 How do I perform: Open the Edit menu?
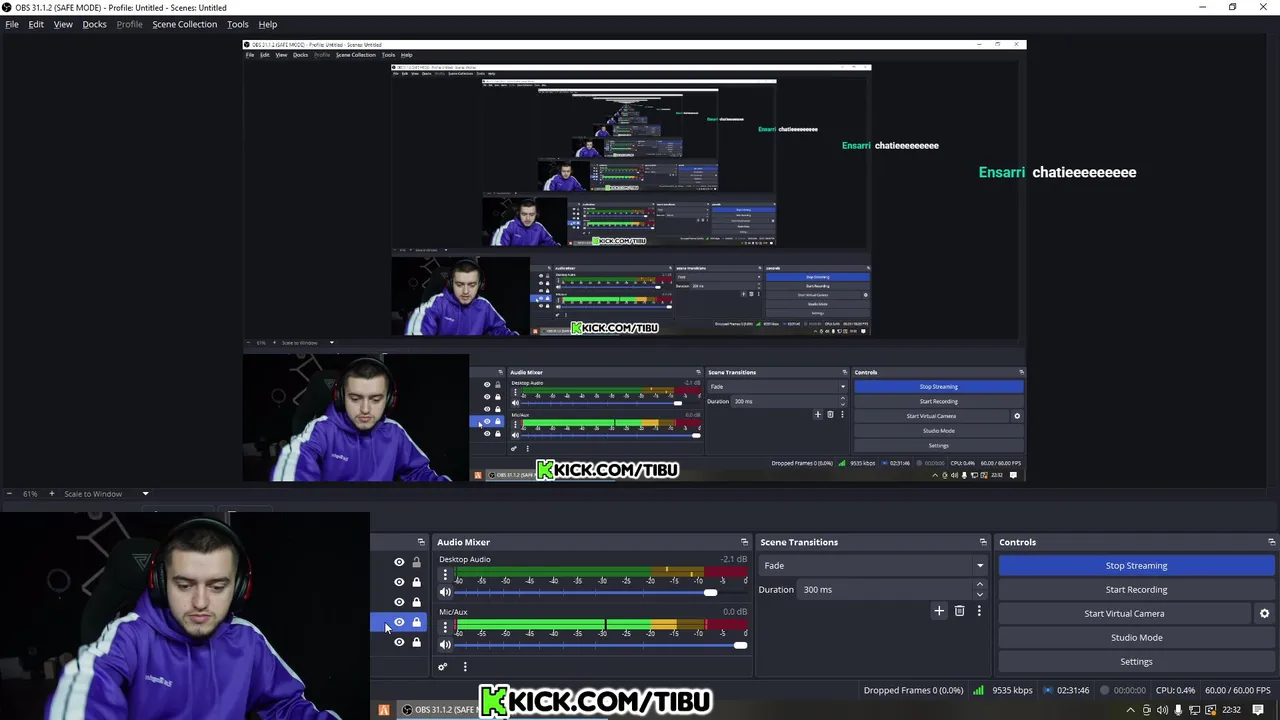coord(36,24)
